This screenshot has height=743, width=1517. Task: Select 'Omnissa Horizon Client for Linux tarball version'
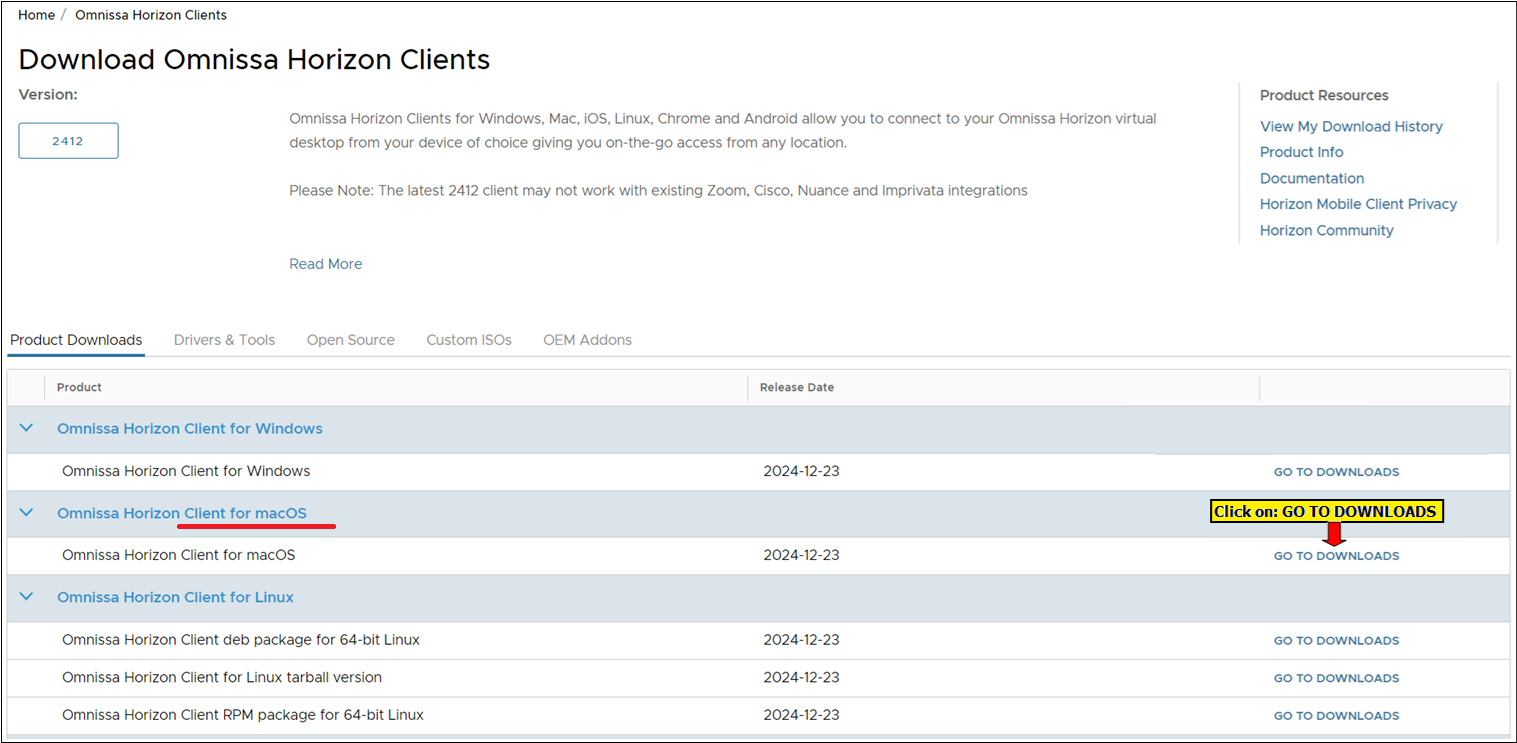click(222, 677)
